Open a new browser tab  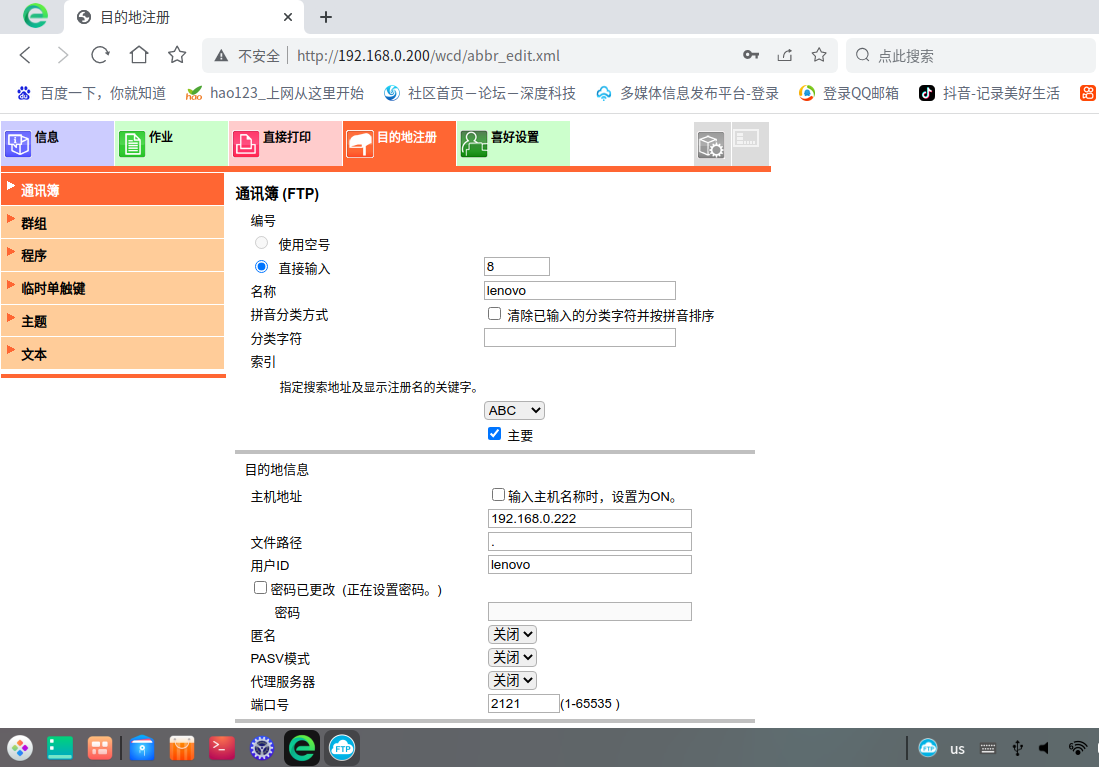(x=326, y=17)
